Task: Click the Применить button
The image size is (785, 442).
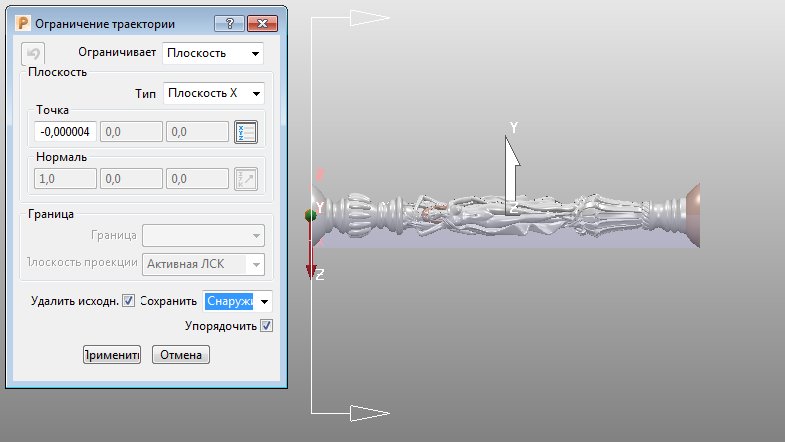Action: click(112, 354)
